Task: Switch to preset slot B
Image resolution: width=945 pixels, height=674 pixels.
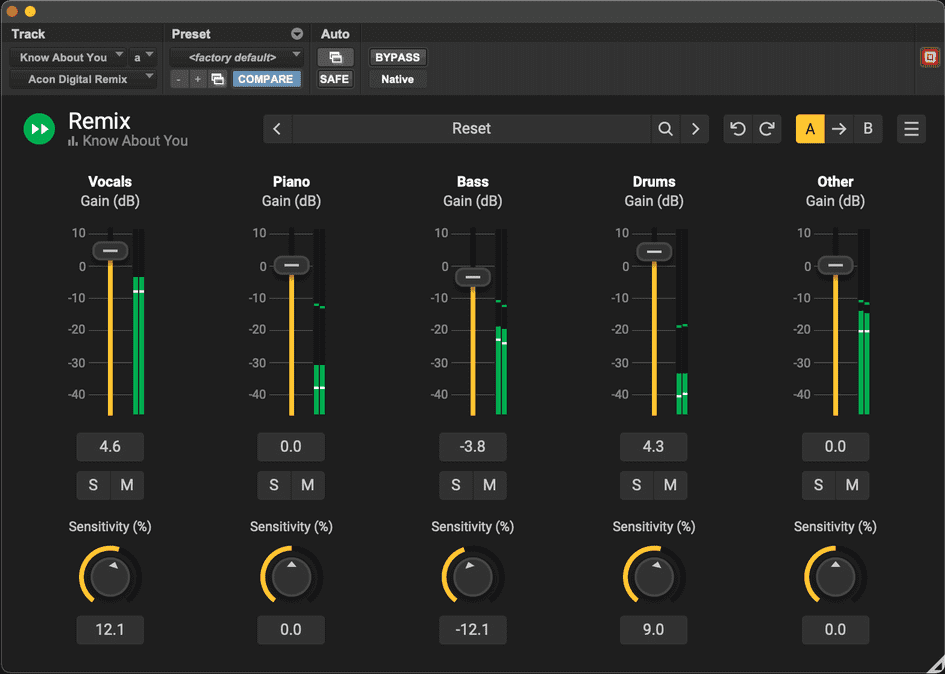Action: [x=867, y=128]
